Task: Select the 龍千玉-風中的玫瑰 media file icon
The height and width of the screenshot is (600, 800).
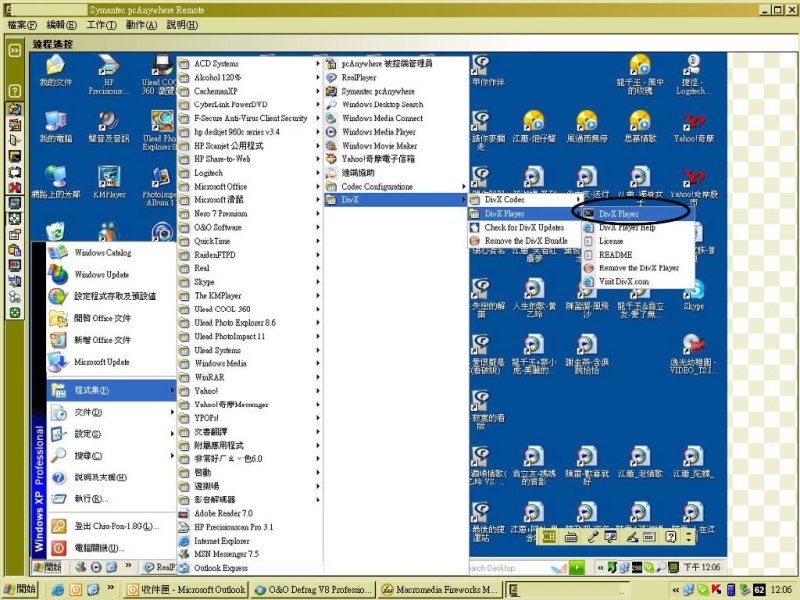Action: click(x=640, y=74)
